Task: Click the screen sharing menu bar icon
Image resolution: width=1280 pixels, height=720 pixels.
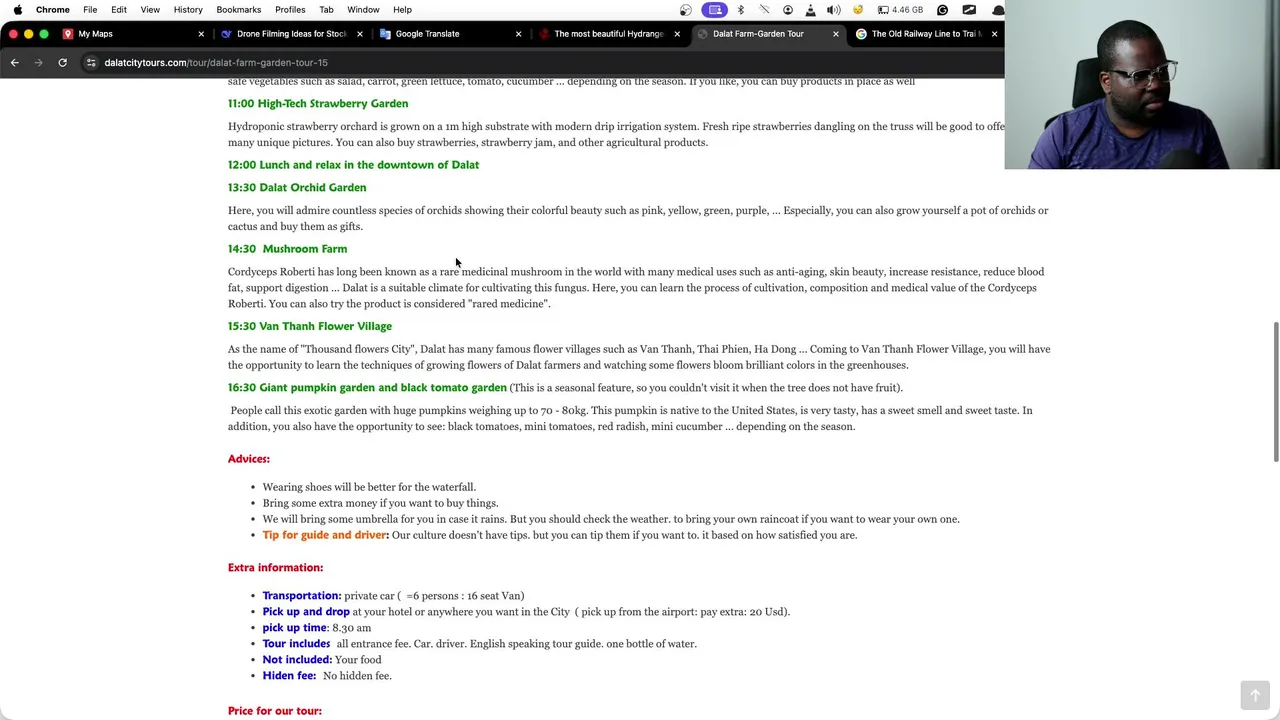Action: [714, 10]
